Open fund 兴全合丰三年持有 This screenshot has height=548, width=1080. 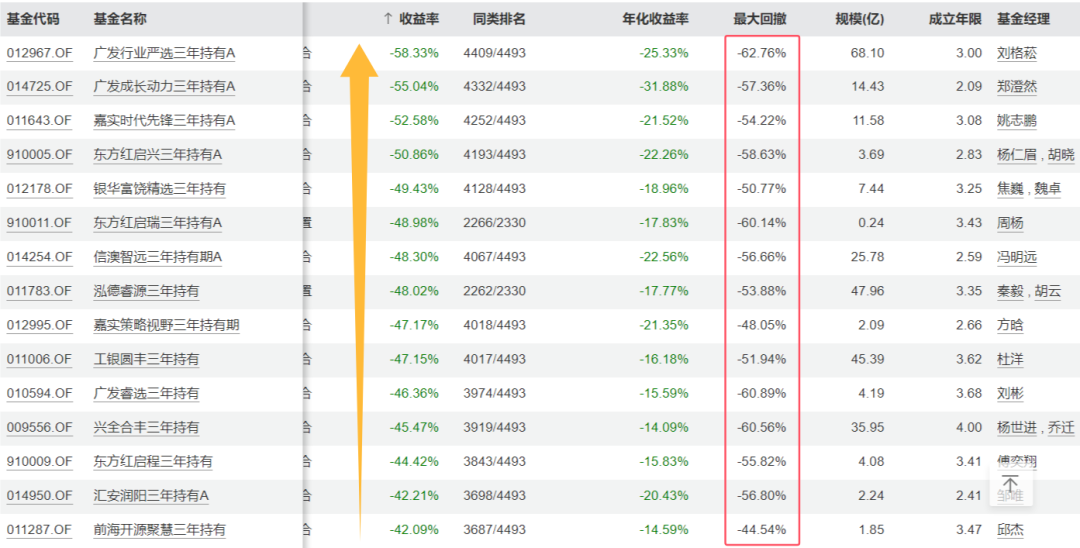coord(146,428)
